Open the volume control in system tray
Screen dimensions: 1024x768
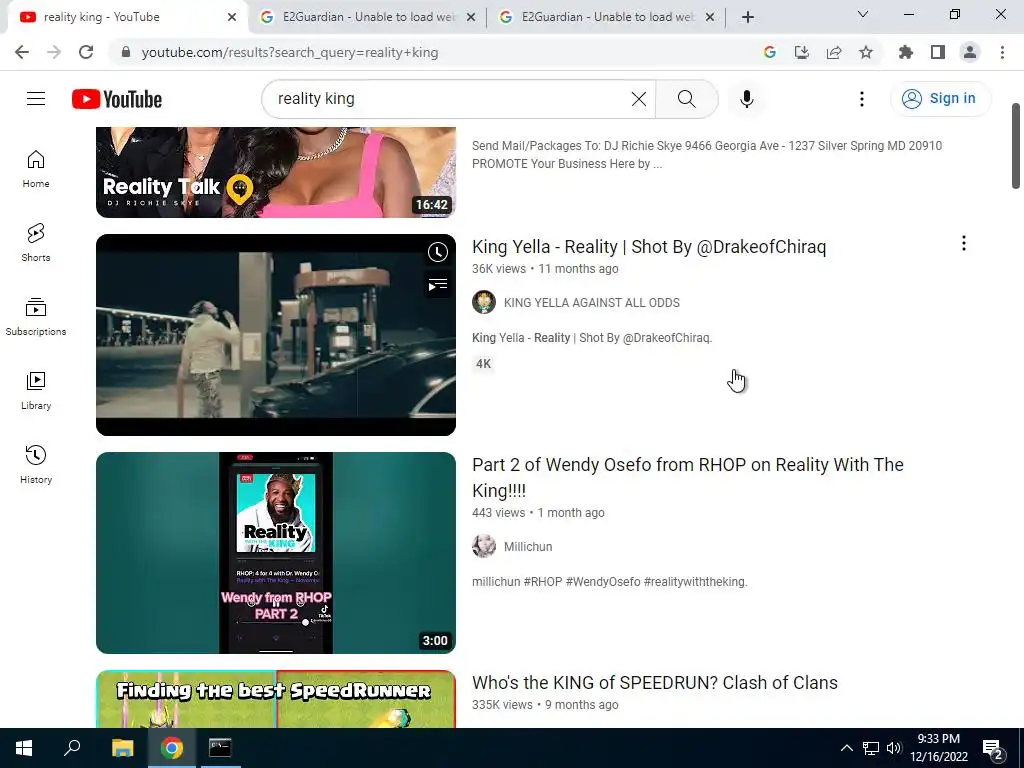894,748
